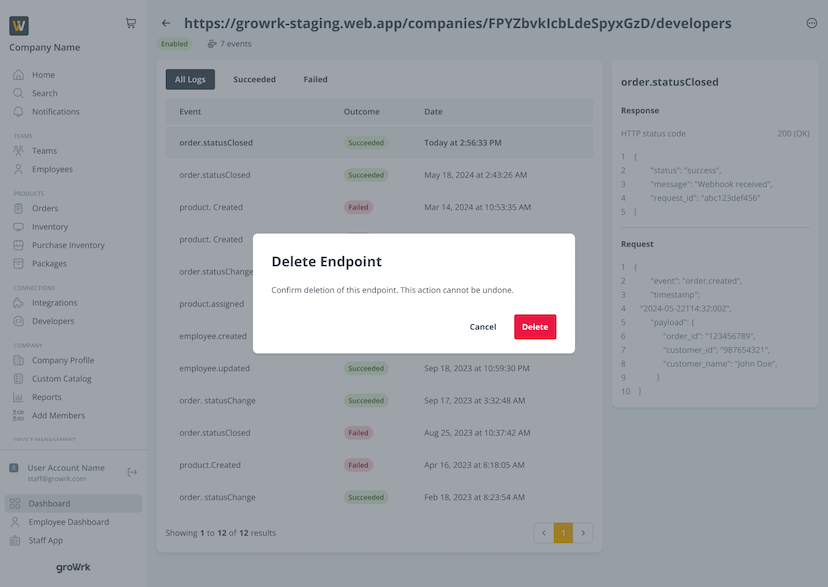
Task: Select the Inventory icon in the sidebar
Action: 20,226
